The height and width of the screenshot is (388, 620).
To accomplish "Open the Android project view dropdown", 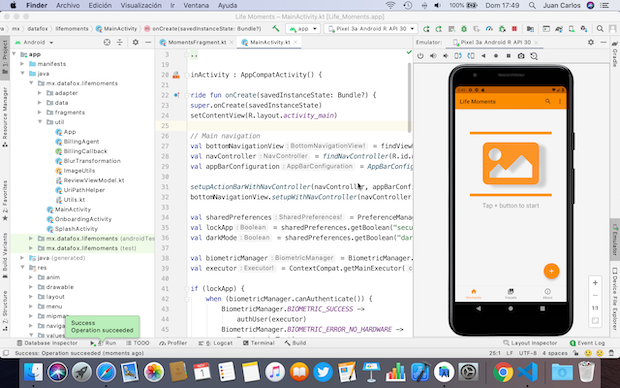I will [x=34, y=42].
